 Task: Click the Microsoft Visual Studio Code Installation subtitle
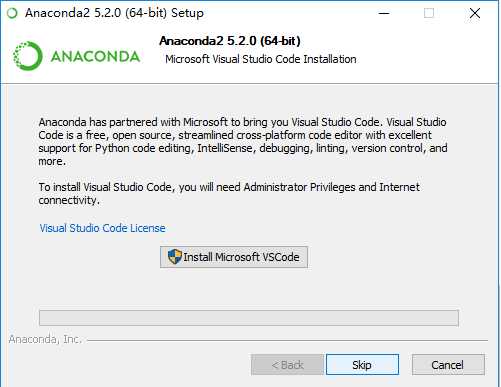[261, 59]
